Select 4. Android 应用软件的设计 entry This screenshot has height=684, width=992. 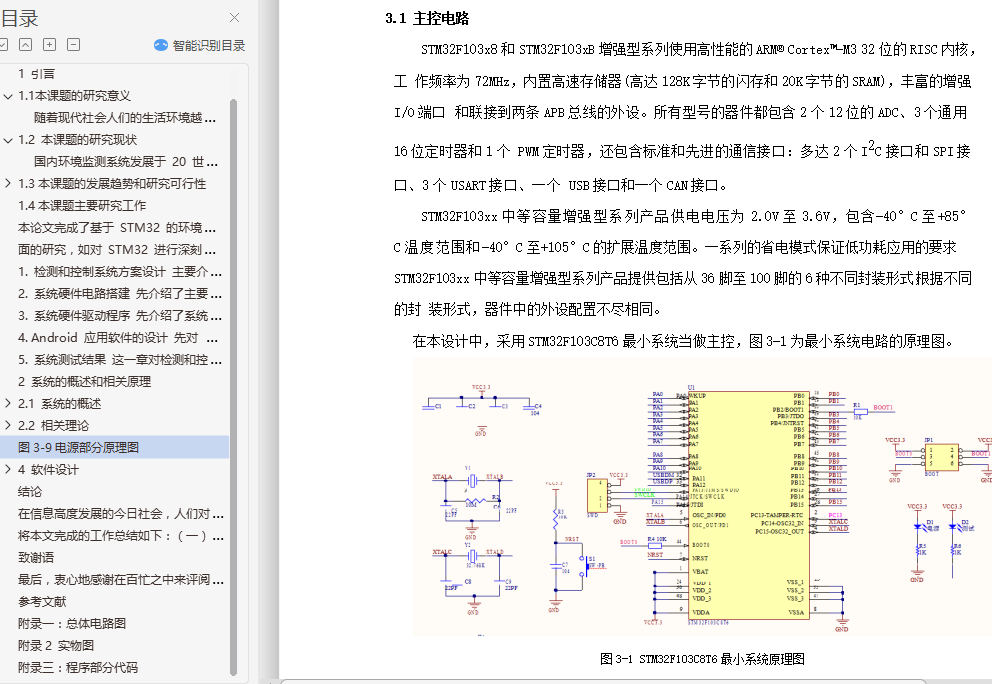coord(118,338)
